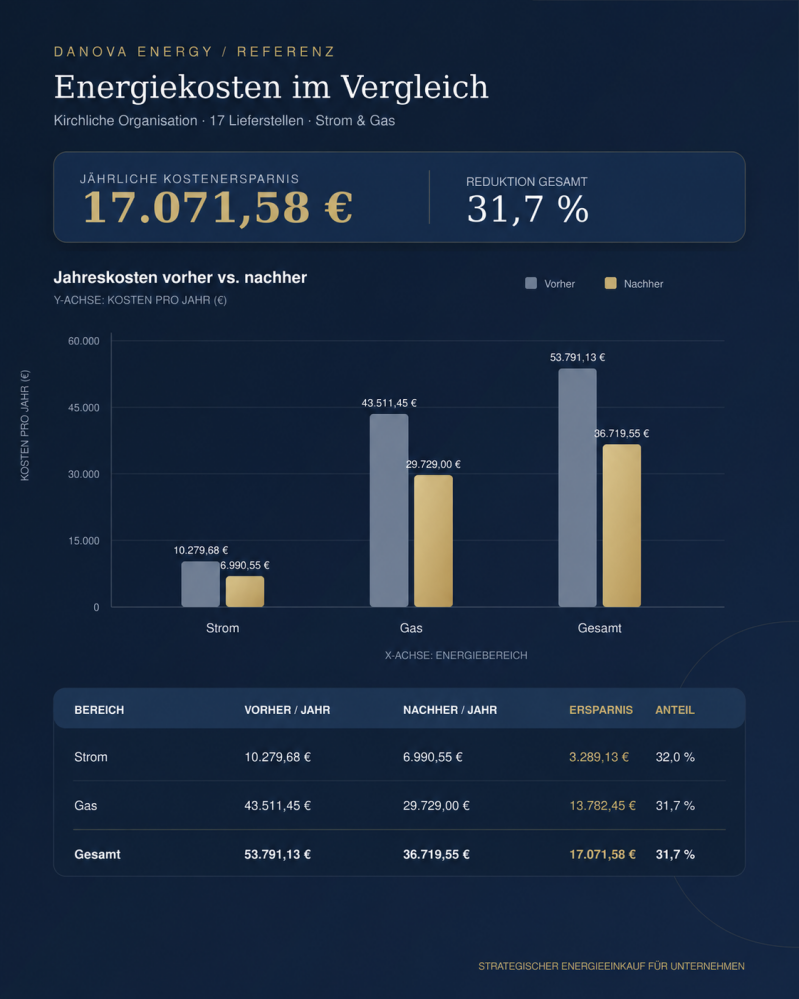Screen dimensions: 799x999
Task: Click the savings cell 3.289,13 €
Action: pos(599,758)
